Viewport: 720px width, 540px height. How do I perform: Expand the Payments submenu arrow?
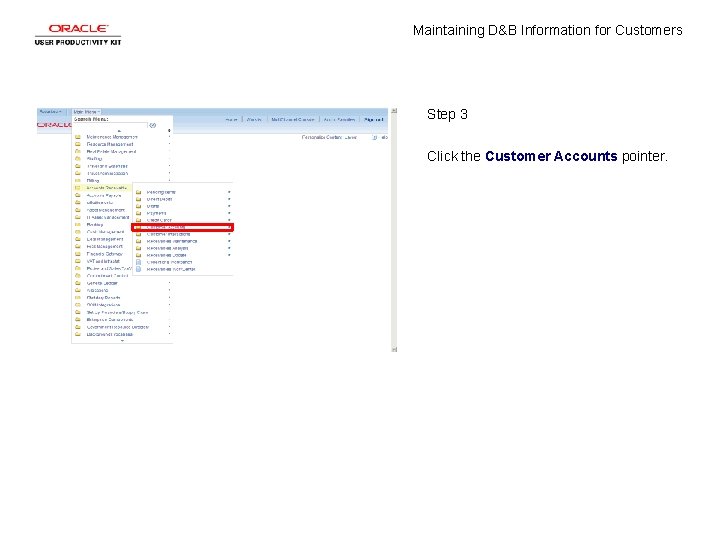229,213
